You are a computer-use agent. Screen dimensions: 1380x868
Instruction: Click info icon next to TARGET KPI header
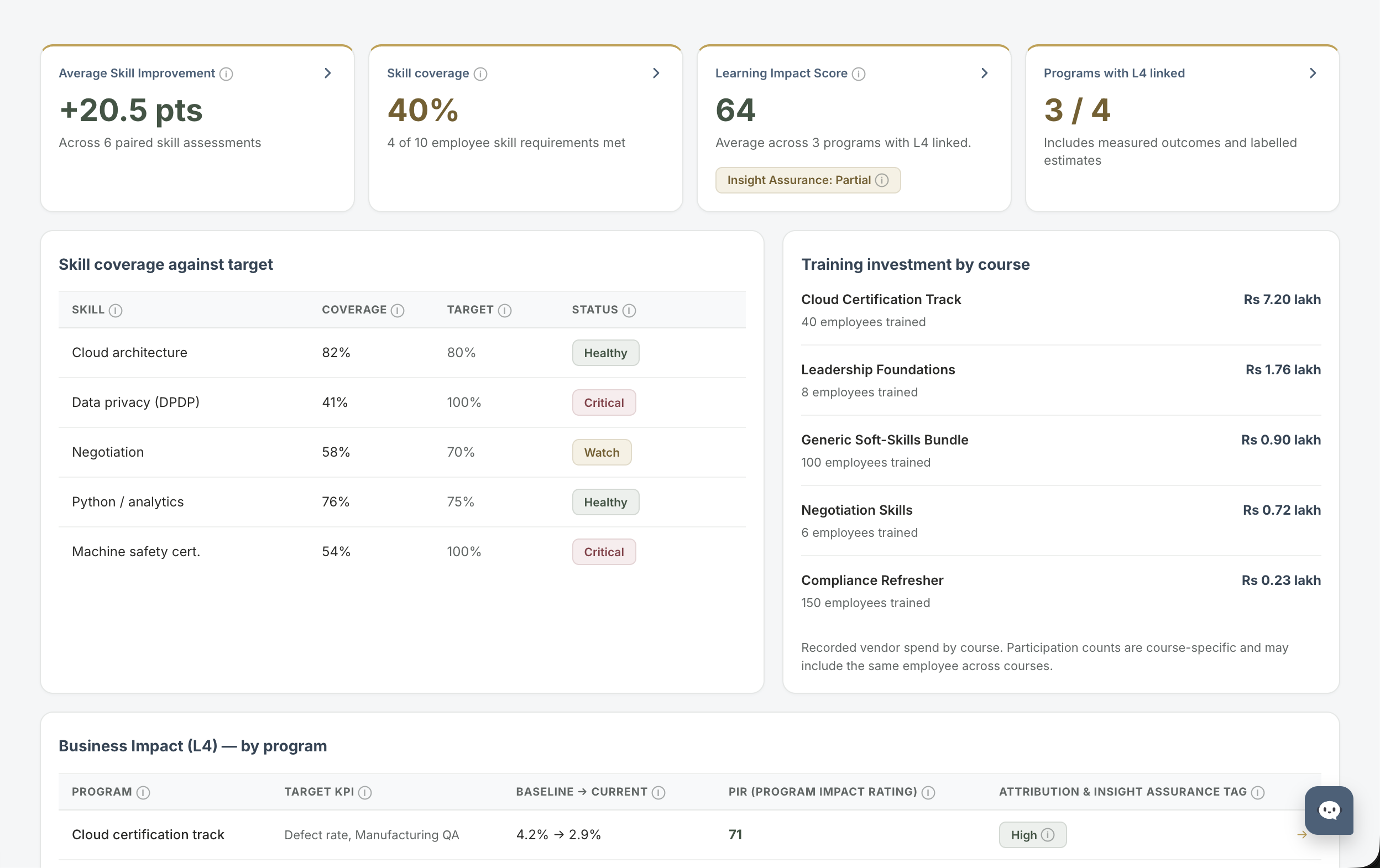pos(365,792)
